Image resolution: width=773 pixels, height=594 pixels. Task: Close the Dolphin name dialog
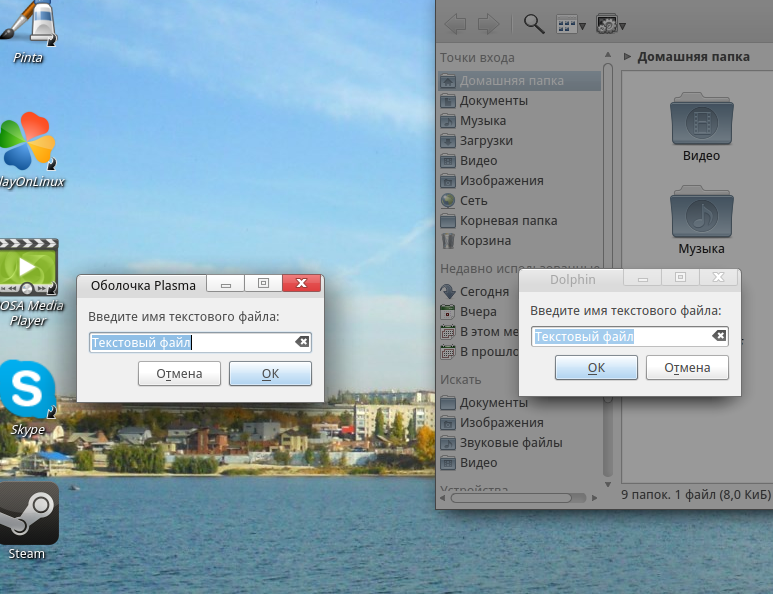(x=719, y=277)
